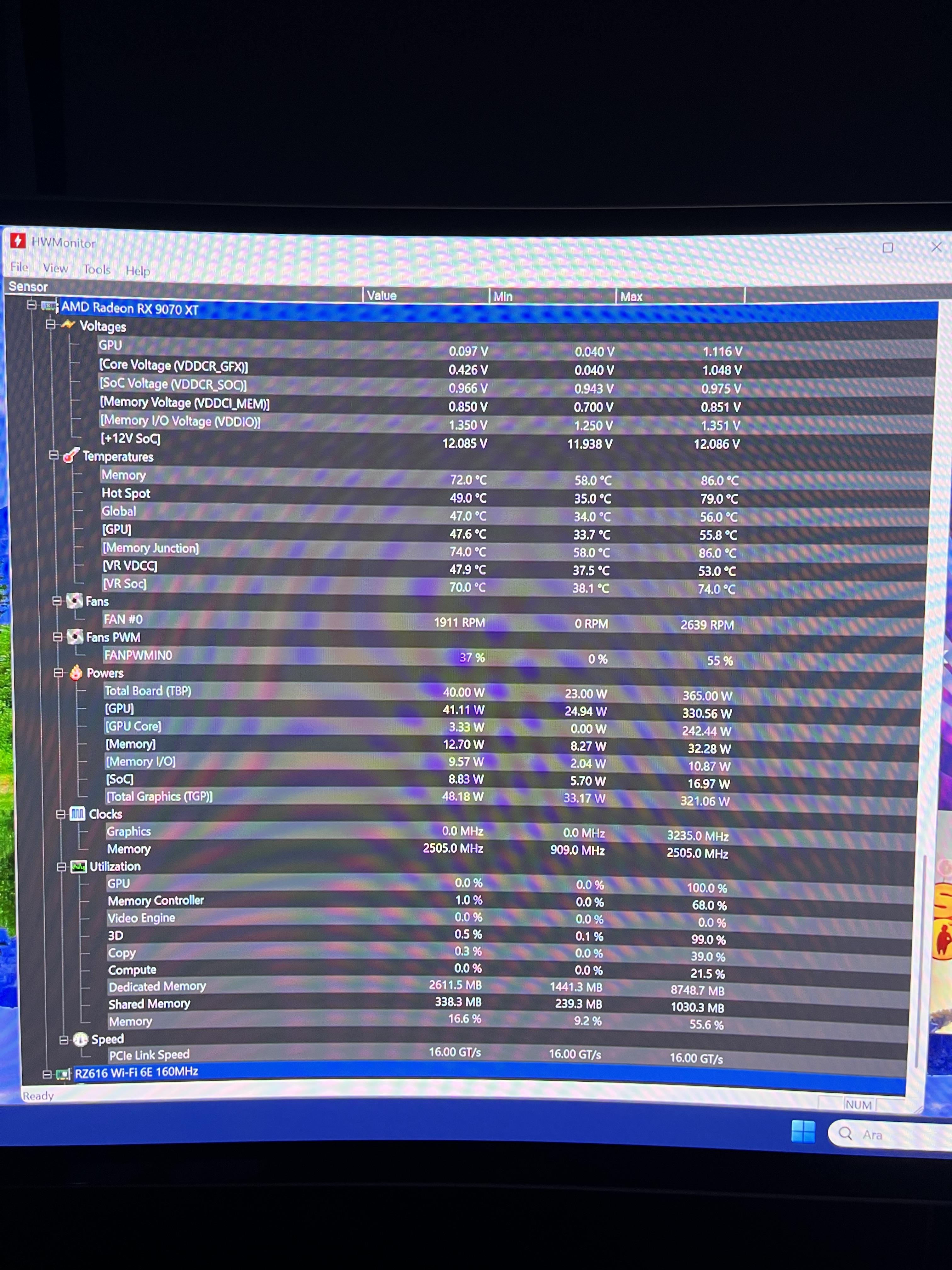Click the Powers flame icon
This screenshot has width=952, height=1270.
(x=76, y=672)
